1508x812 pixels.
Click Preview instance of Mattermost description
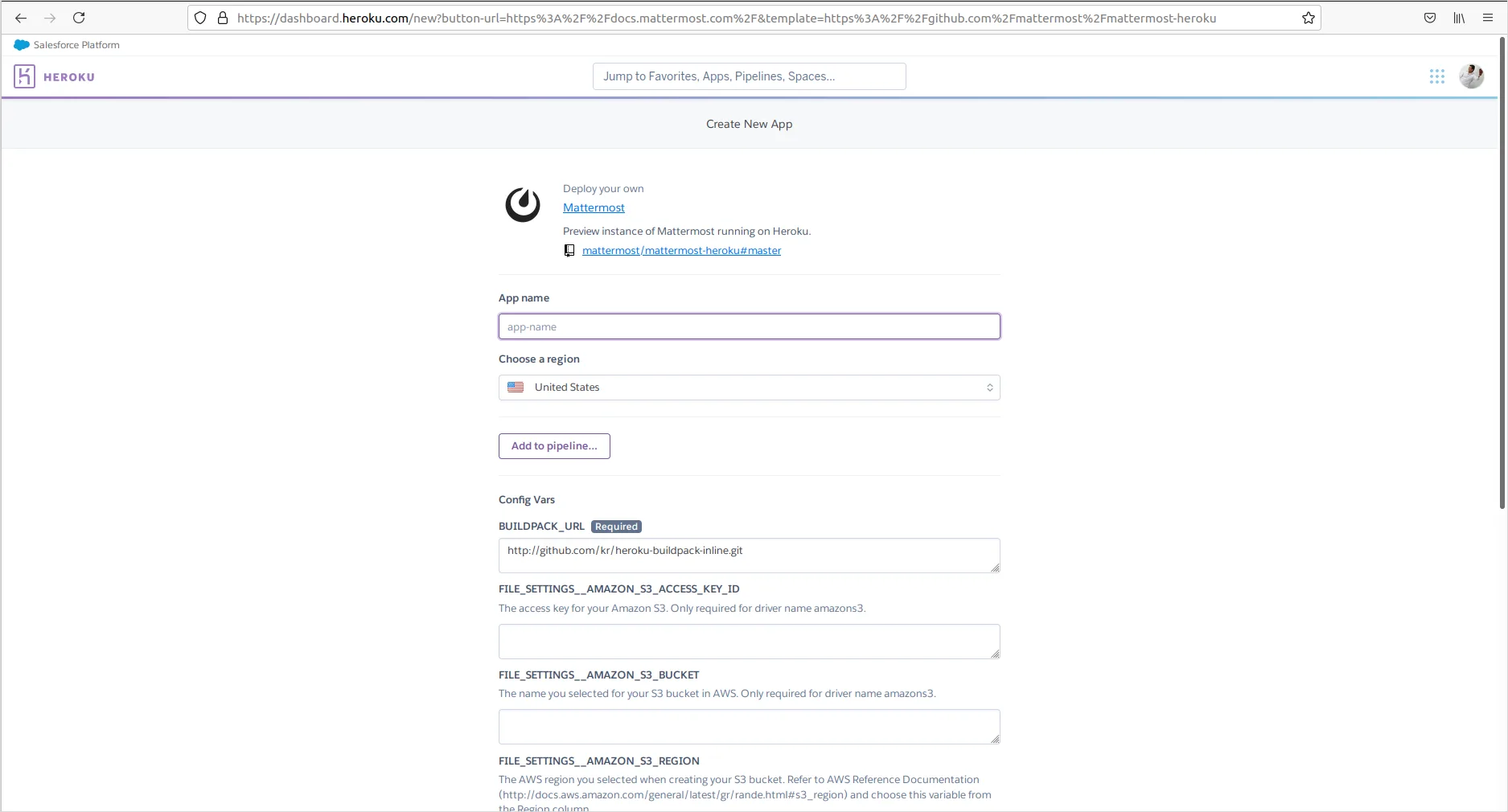[687, 232]
